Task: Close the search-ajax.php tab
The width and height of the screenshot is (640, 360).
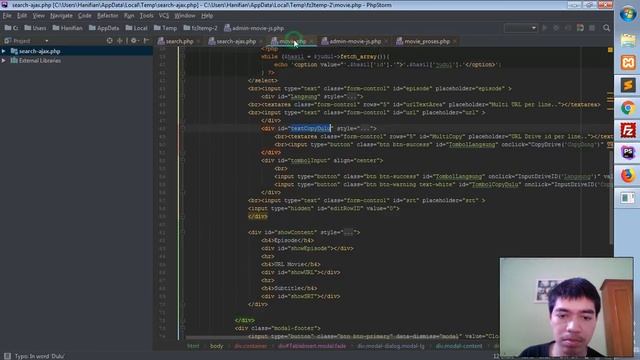Action: coord(261,42)
